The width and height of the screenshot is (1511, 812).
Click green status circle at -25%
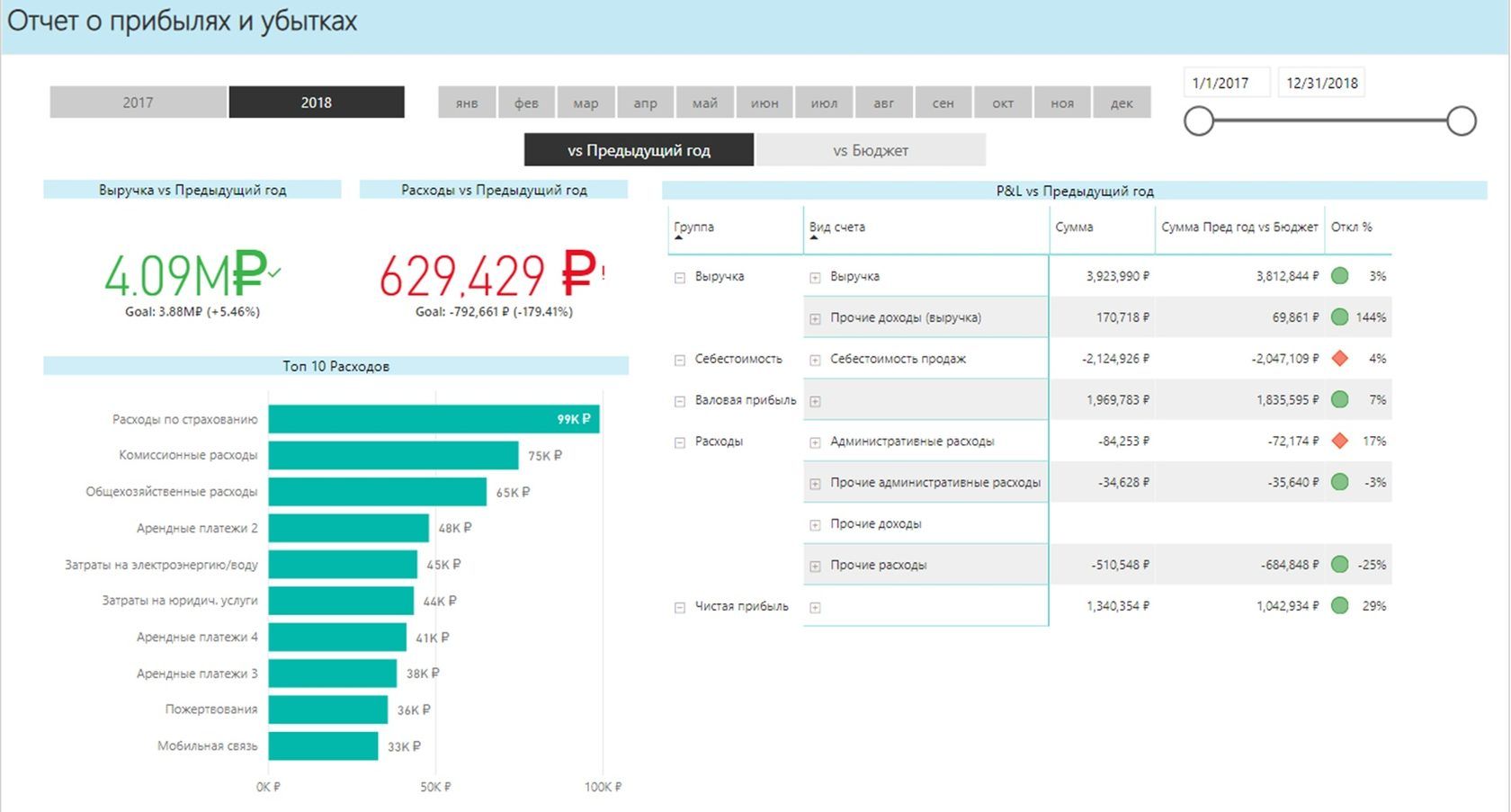(x=1339, y=565)
